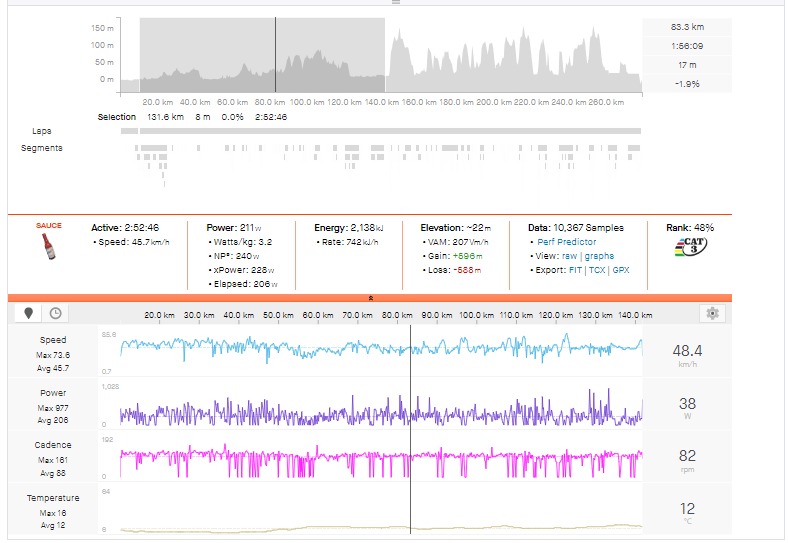Select the Cadence label in chart sidebar
788x543 pixels.
[53, 445]
